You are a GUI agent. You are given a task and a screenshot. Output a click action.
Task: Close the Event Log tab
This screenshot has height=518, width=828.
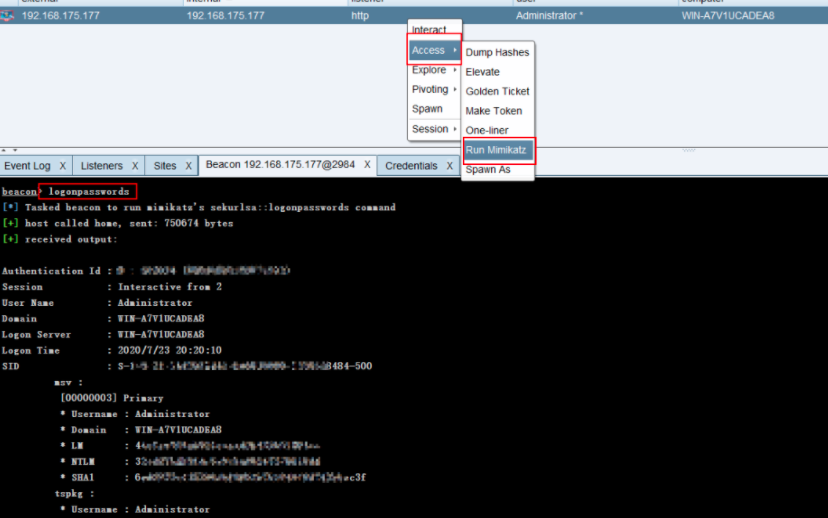point(63,166)
